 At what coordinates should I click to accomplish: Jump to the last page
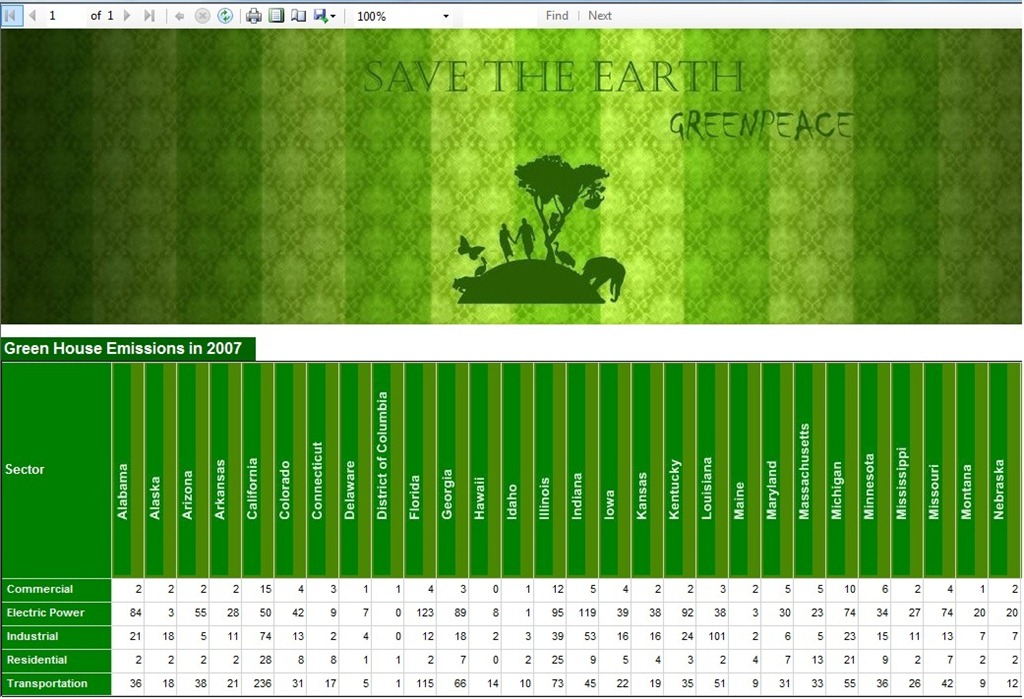[150, 15]
